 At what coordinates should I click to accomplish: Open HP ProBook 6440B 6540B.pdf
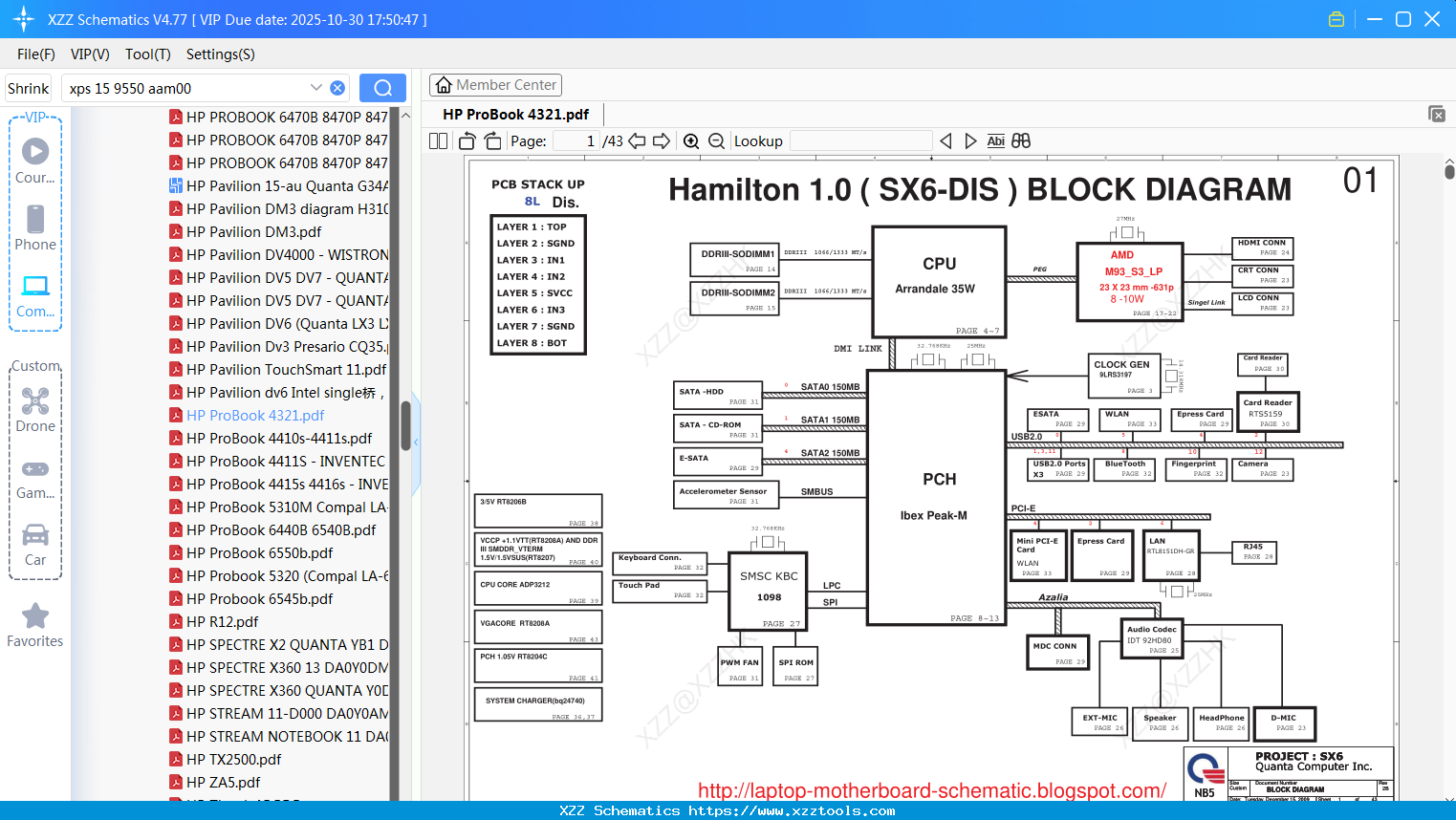[281, 529]
